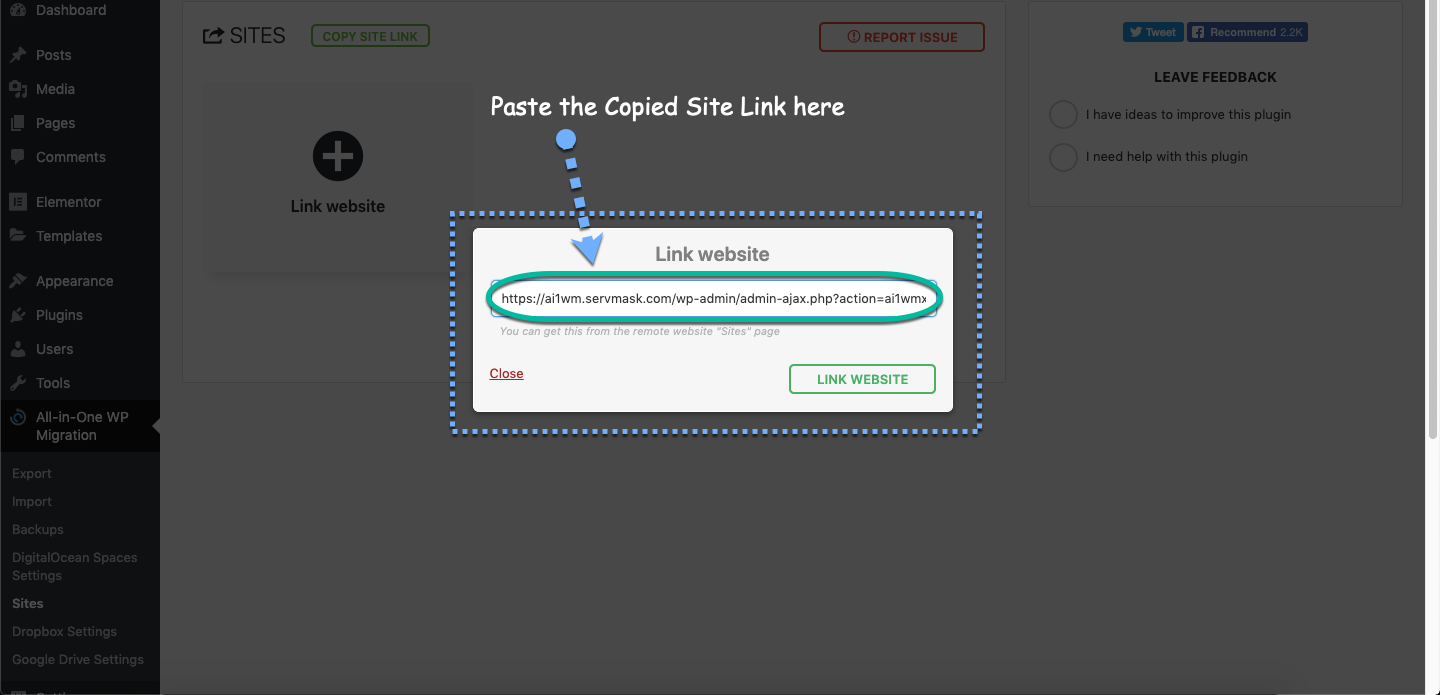The height and width of the screenshot is (695, 1440).
Task: Click the Plugins plug icon
Action: (18, 315)
